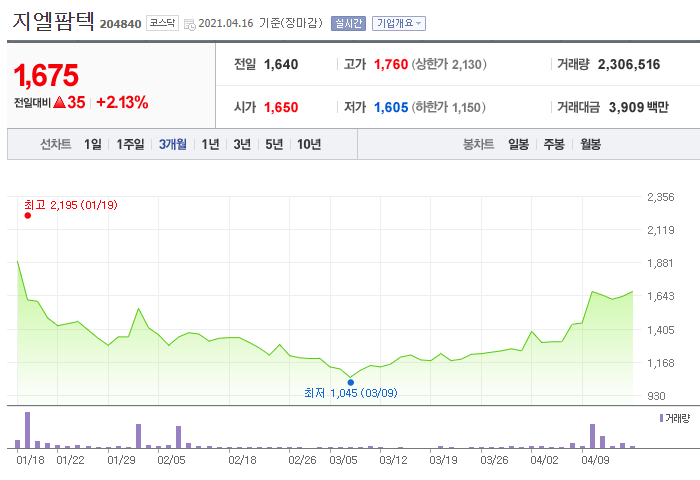Click the 고가 value 1,760
Image resolution: width=700 pixels, height=480 pixels.
tap(391, 64)
